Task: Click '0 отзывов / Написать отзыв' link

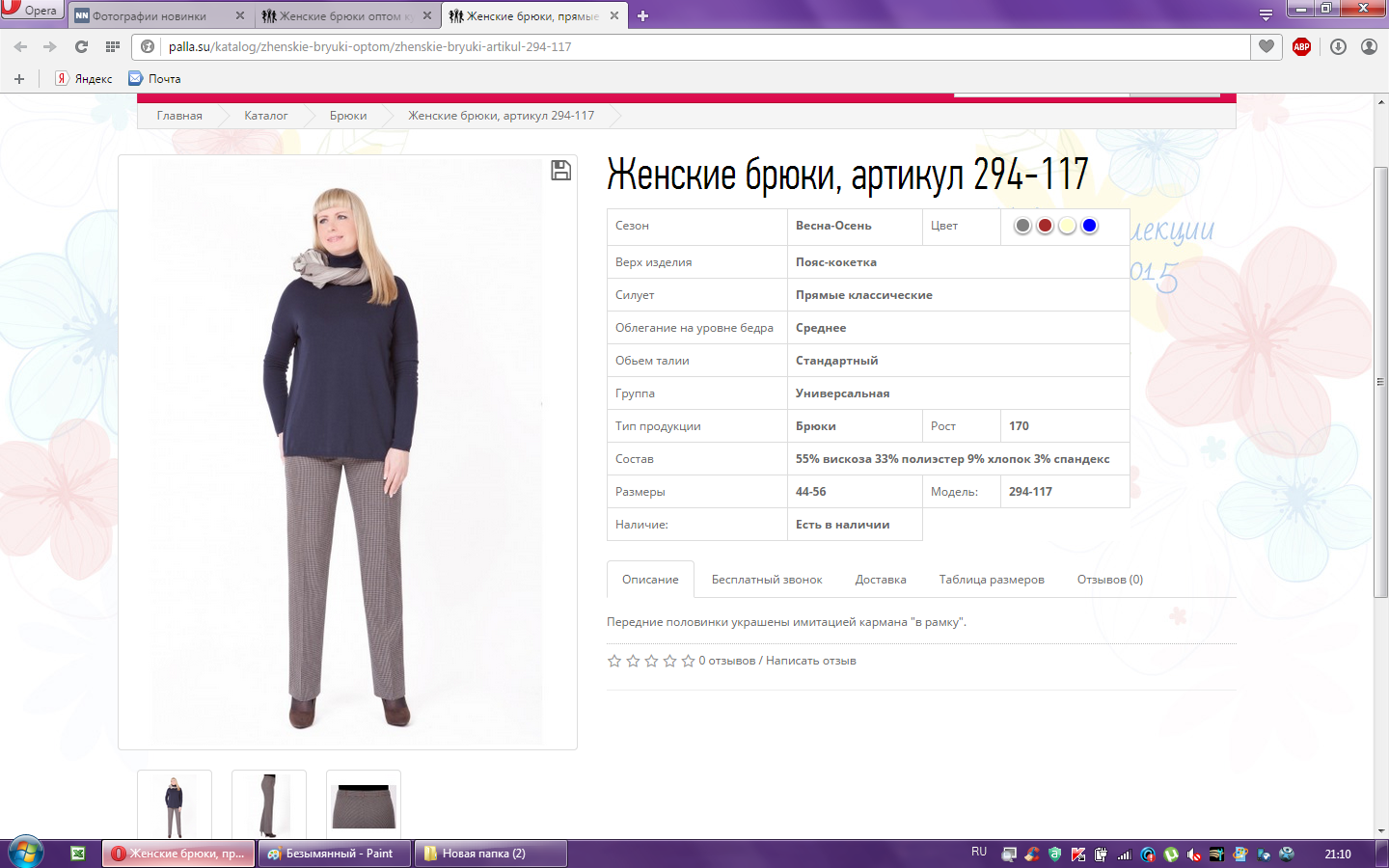Action: point(777,661)
